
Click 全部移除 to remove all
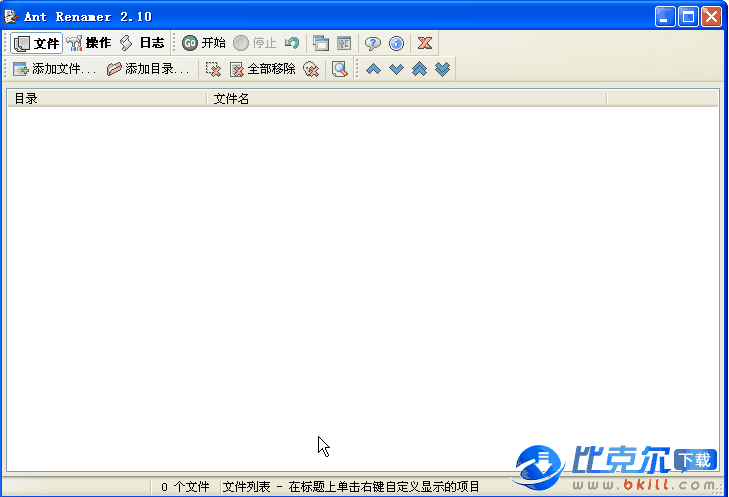[x=263, y=69]
